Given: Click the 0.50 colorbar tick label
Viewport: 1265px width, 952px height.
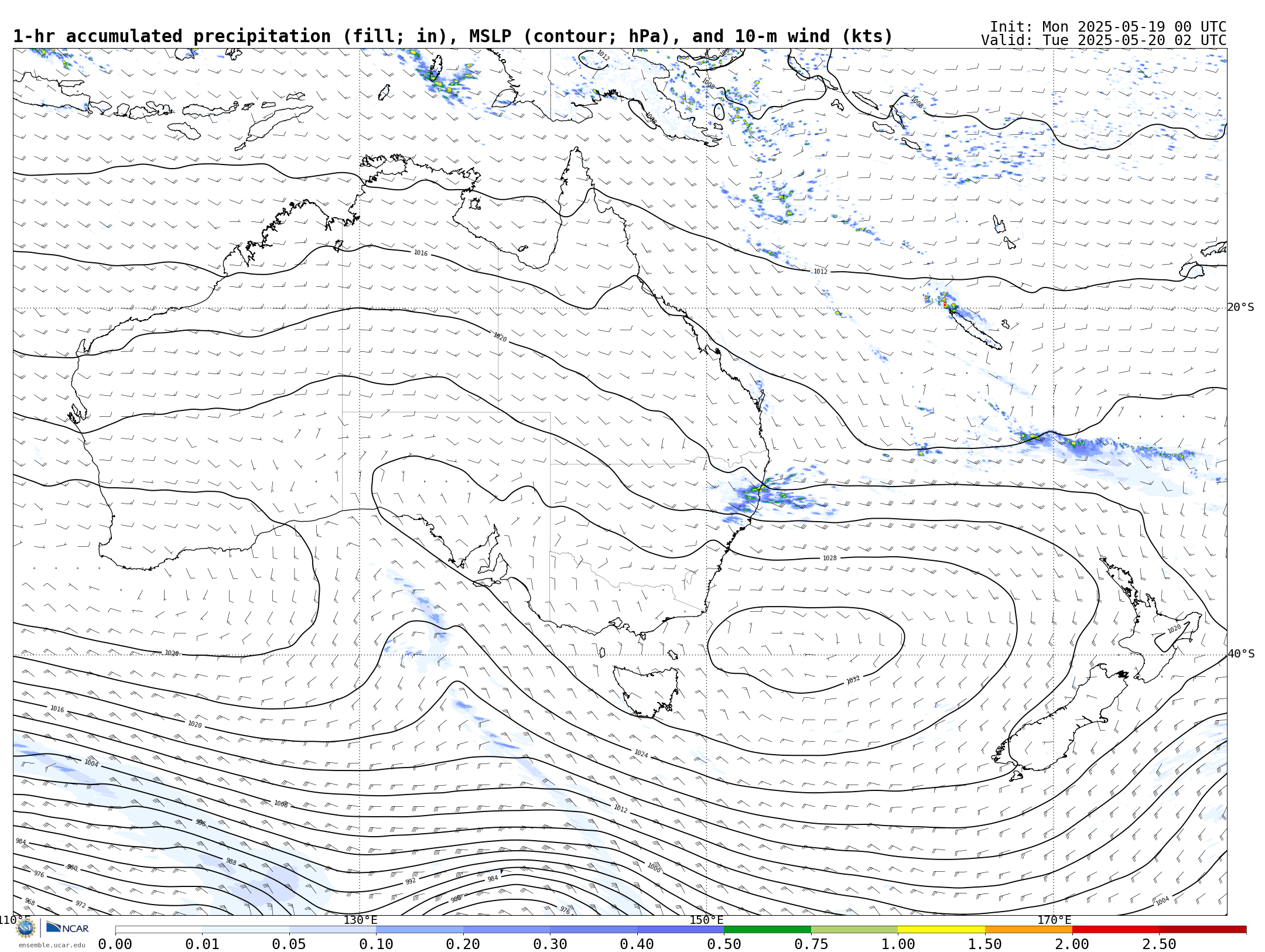Looking at the screenshot, I should click(724, 944).
